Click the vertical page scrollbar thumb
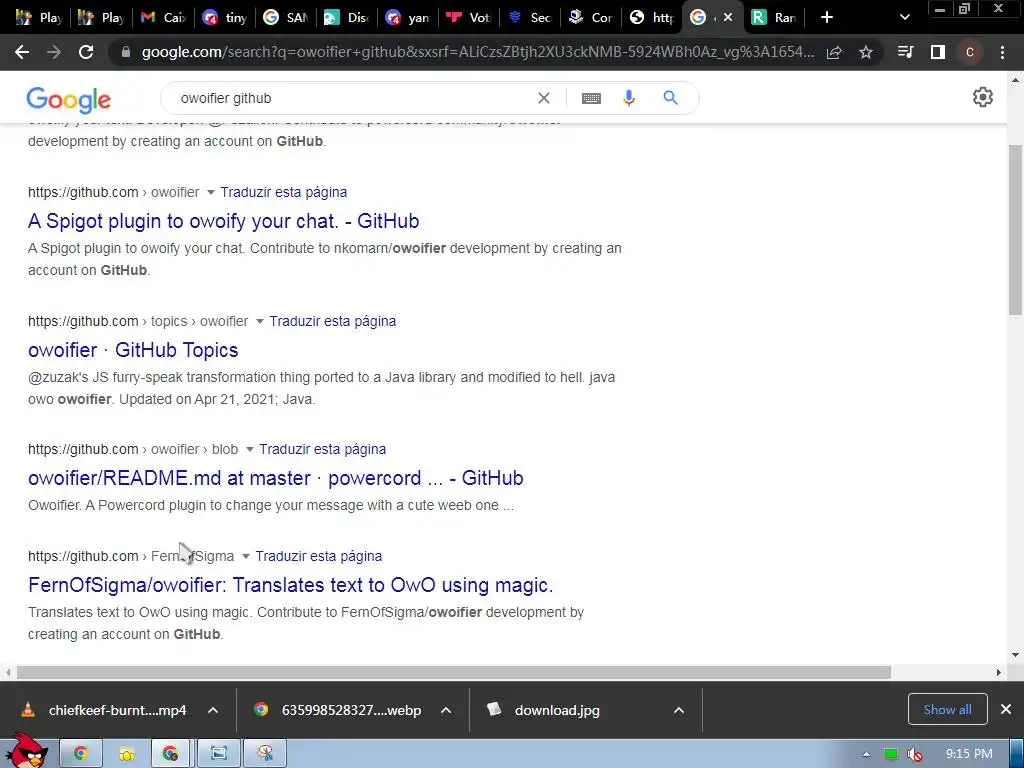 coord(1016,229)
